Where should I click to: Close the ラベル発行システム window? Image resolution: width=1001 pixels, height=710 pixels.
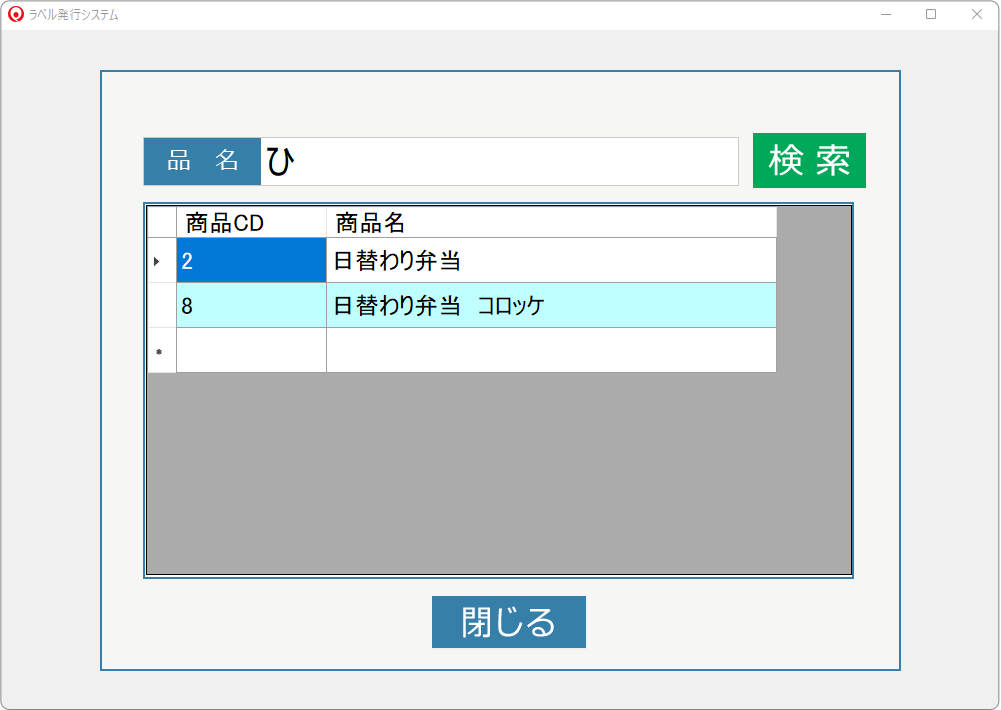977,14
